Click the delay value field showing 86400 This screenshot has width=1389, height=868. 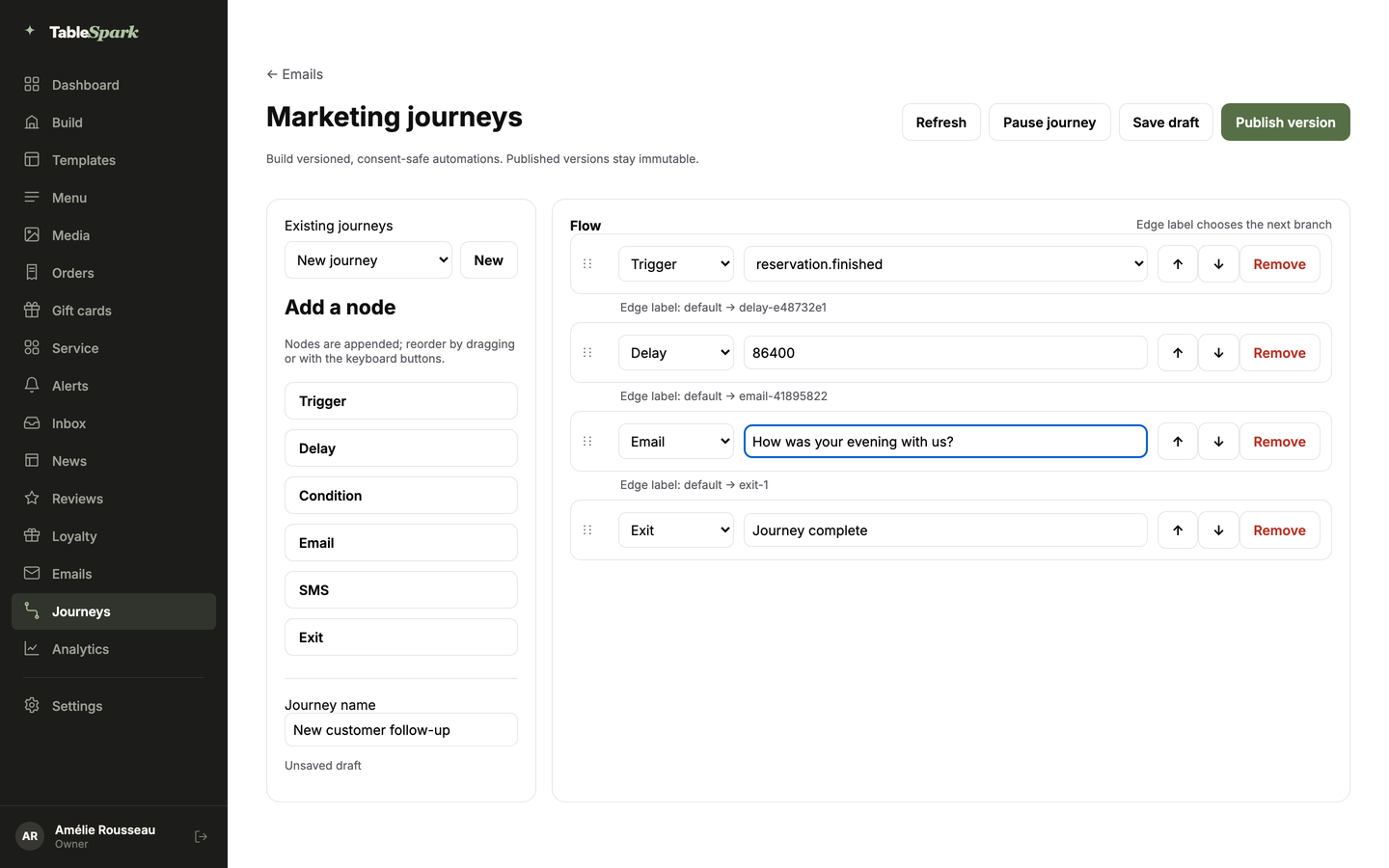pyautogui.click(x=945, y=353)
